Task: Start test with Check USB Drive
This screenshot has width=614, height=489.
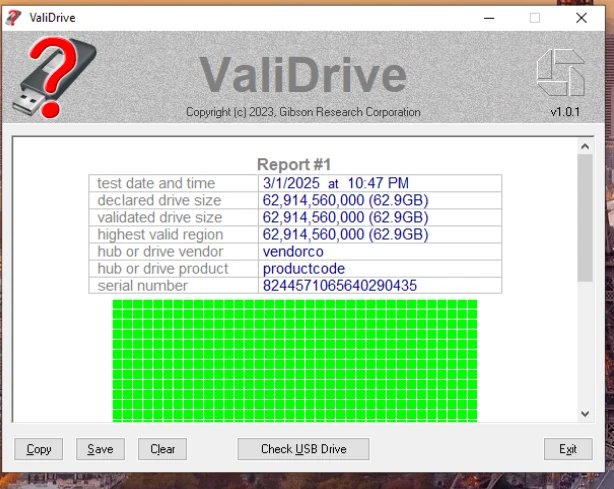Action: [x=303, y=449]
